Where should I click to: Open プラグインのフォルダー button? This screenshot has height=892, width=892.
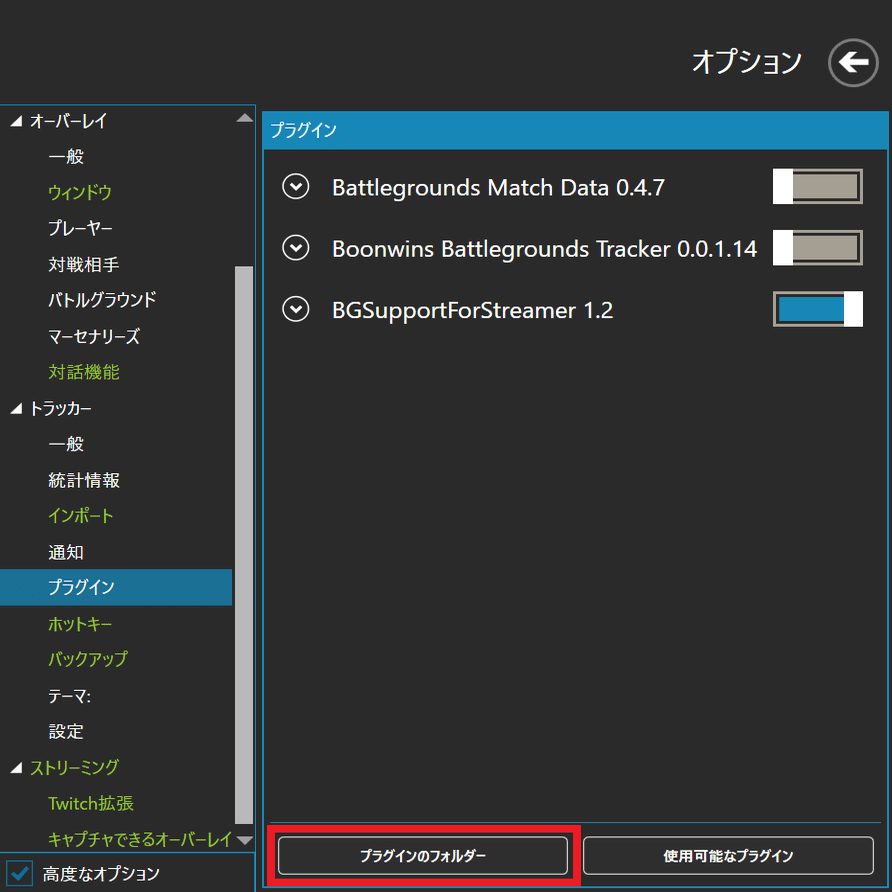point(423,856)
